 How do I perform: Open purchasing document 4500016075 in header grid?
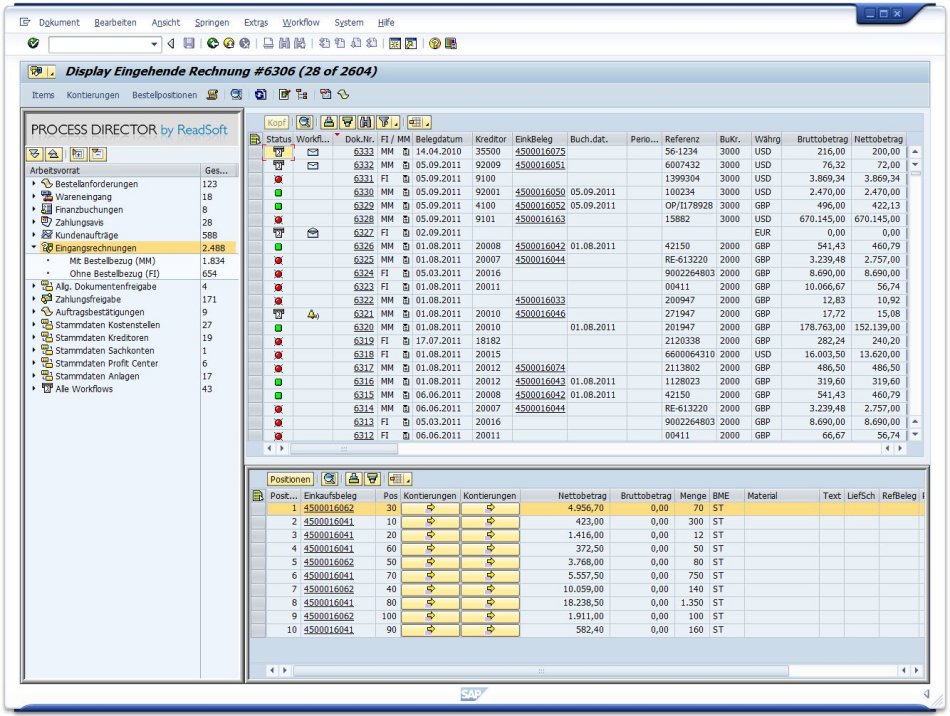tap(540, 151)
